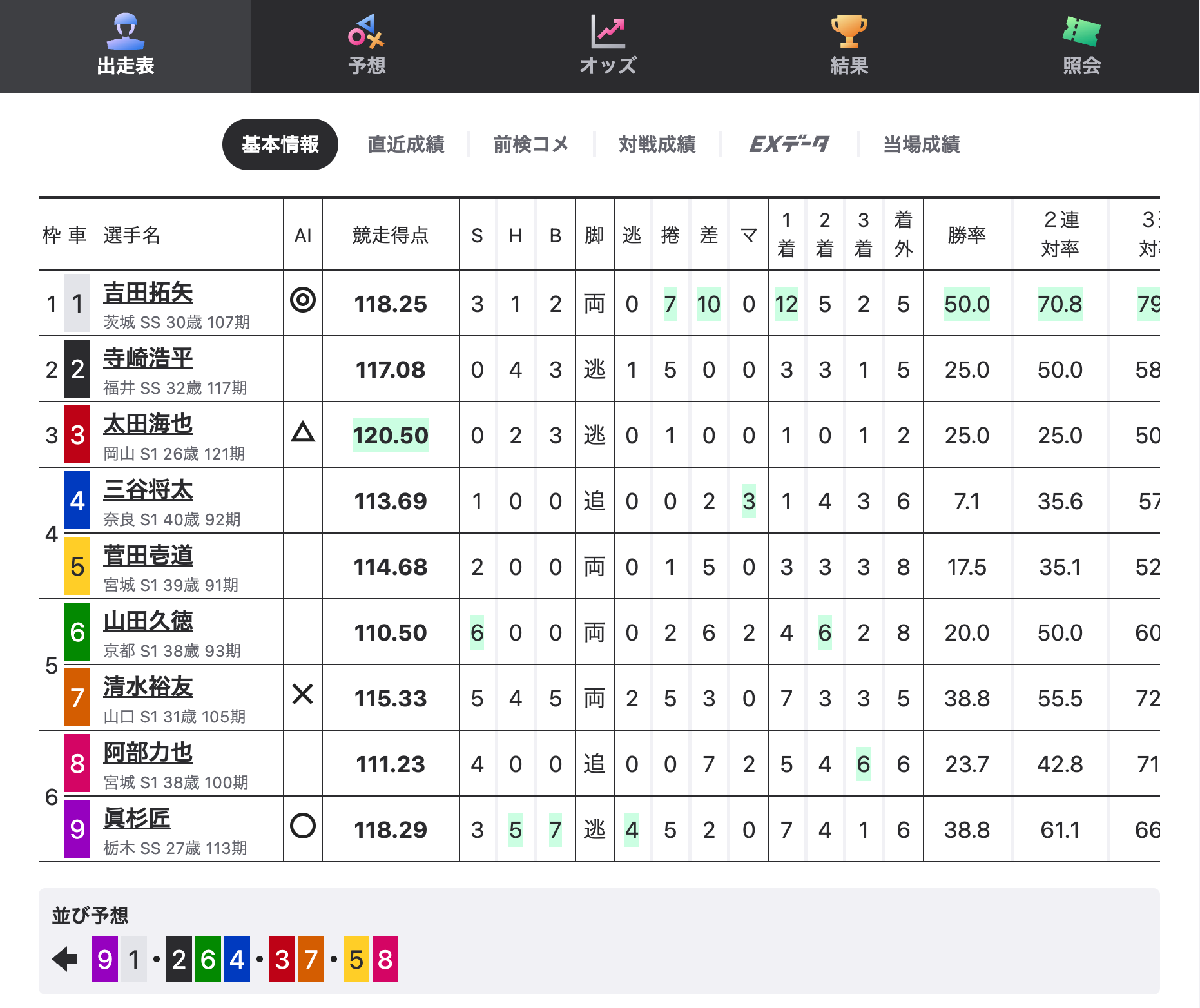Viewport: 1200px width, 1008px height.
Task: Click the 選手名 column header
Action: point(131,235)
